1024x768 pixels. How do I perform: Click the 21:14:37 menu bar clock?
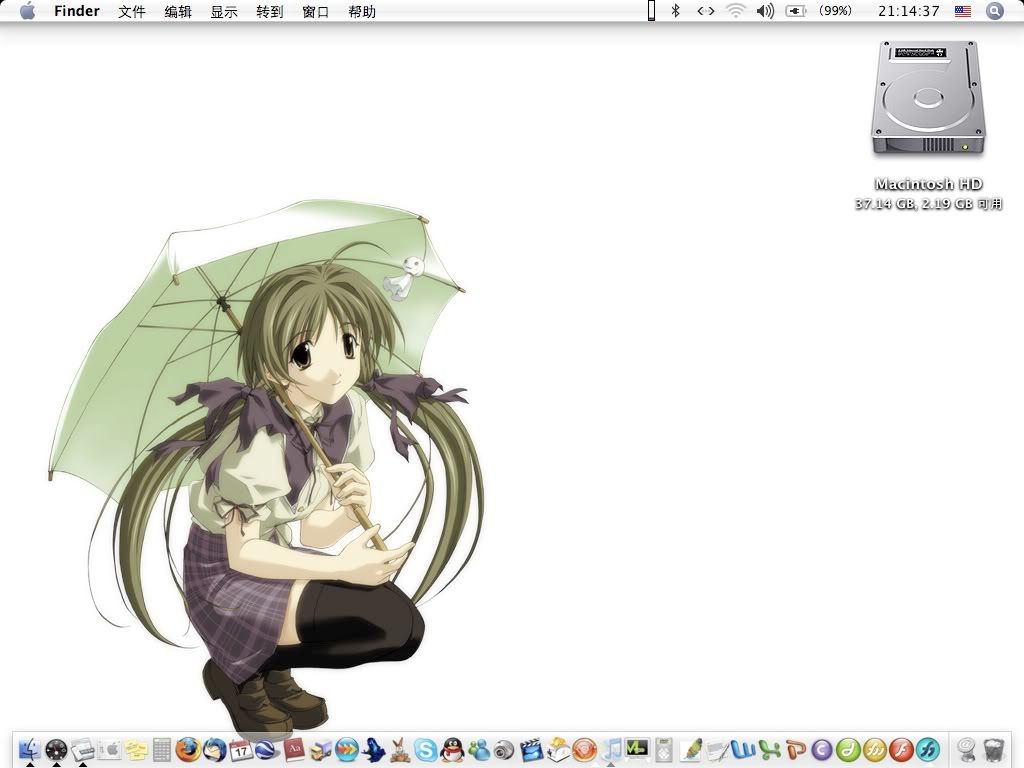click(908, 10)
